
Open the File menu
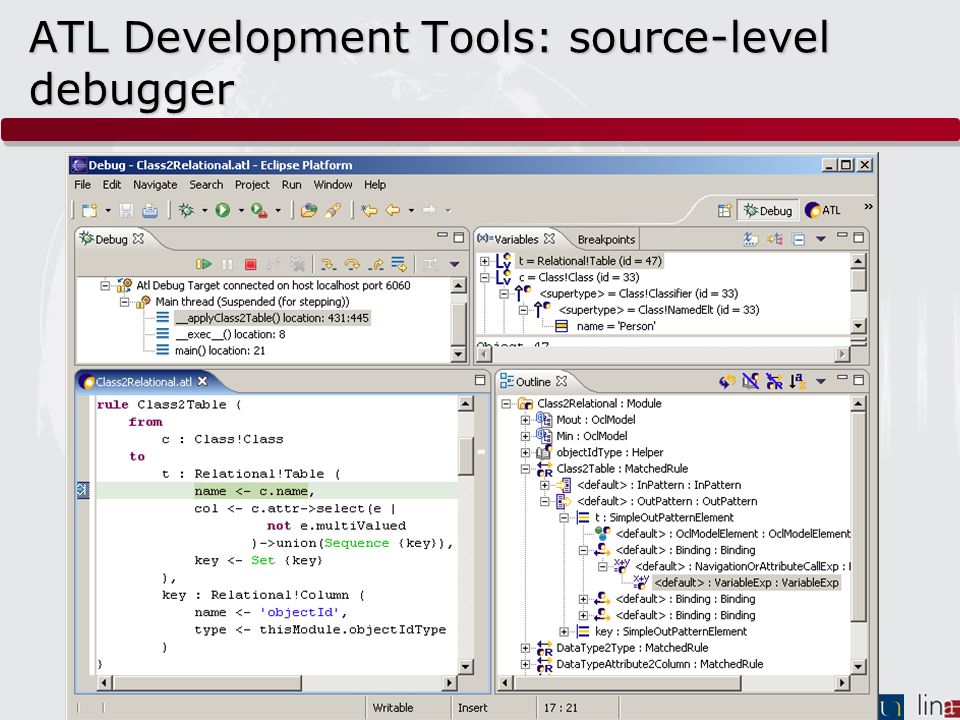coord(82,184)
